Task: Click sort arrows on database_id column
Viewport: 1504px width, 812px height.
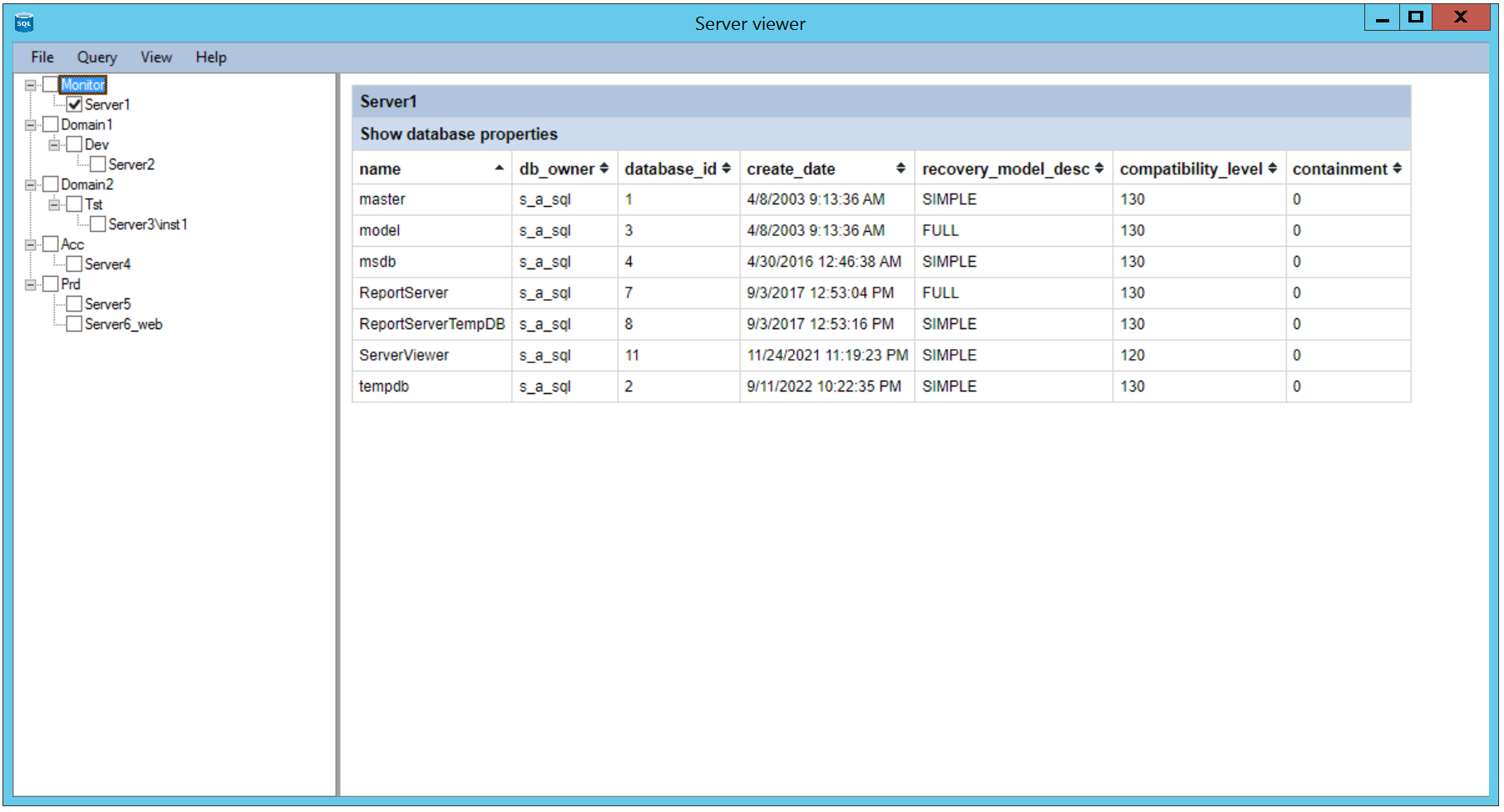Action: 727,169
